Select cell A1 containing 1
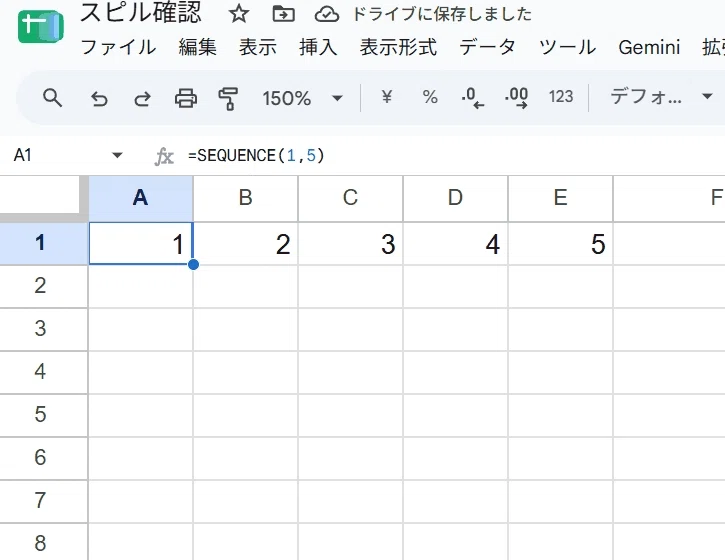Viewport: 725px width, 560px height. tap(141, 243)
